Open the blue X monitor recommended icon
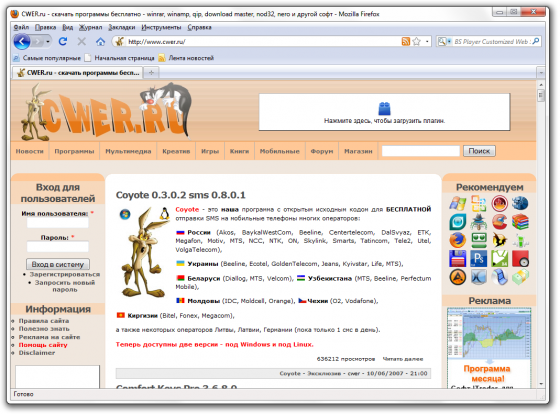 tap(479, 277)
